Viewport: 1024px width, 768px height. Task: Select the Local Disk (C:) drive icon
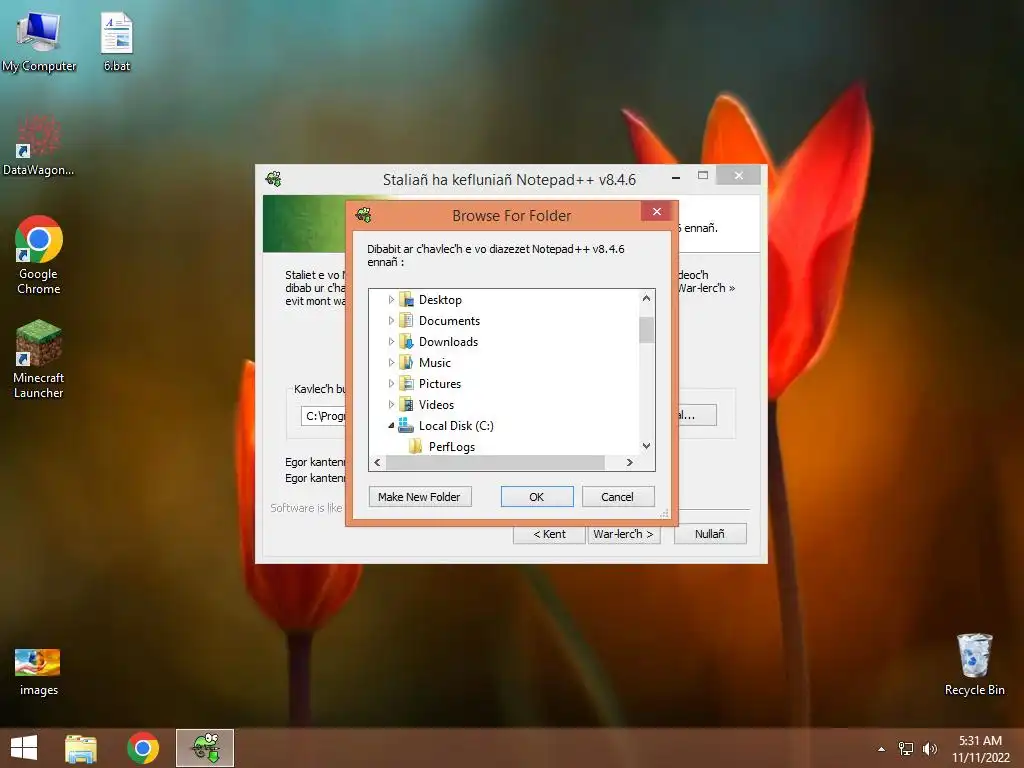[x=406, y=425]
